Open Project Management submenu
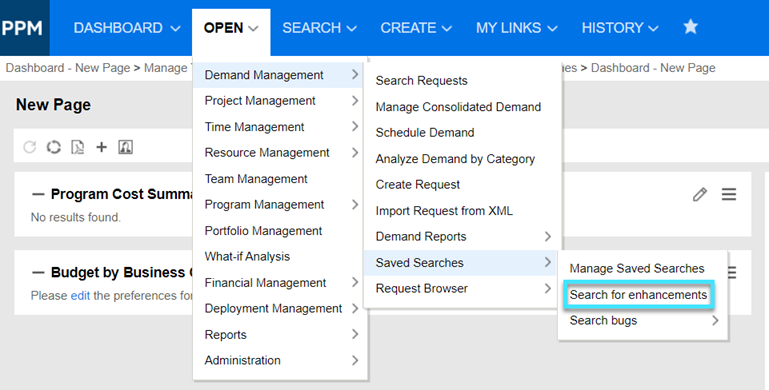This screenshot has width=769, height=390. (x=280, y=101)
